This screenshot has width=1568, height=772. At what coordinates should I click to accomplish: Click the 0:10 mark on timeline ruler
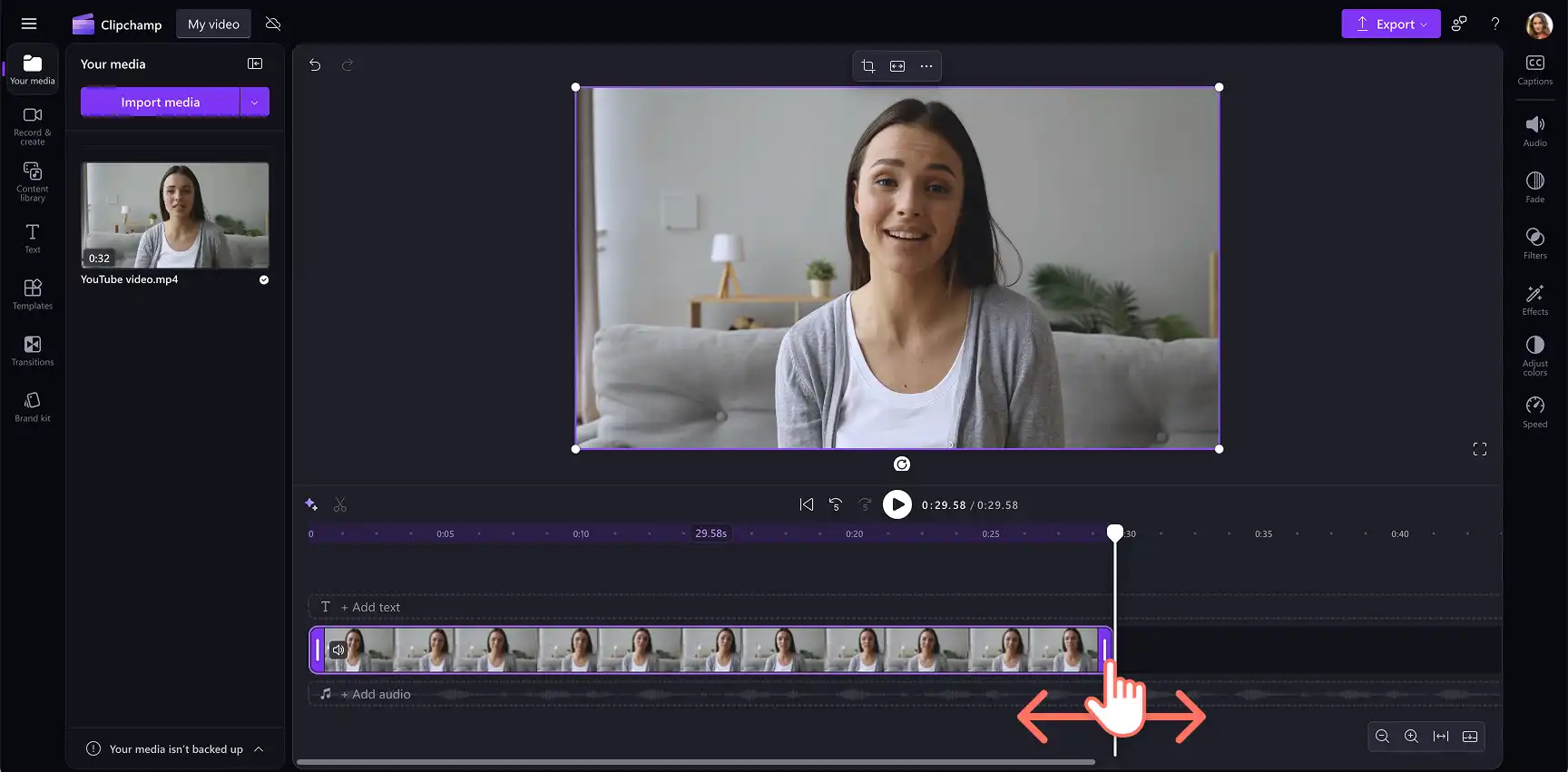click(x=581, y=534)
